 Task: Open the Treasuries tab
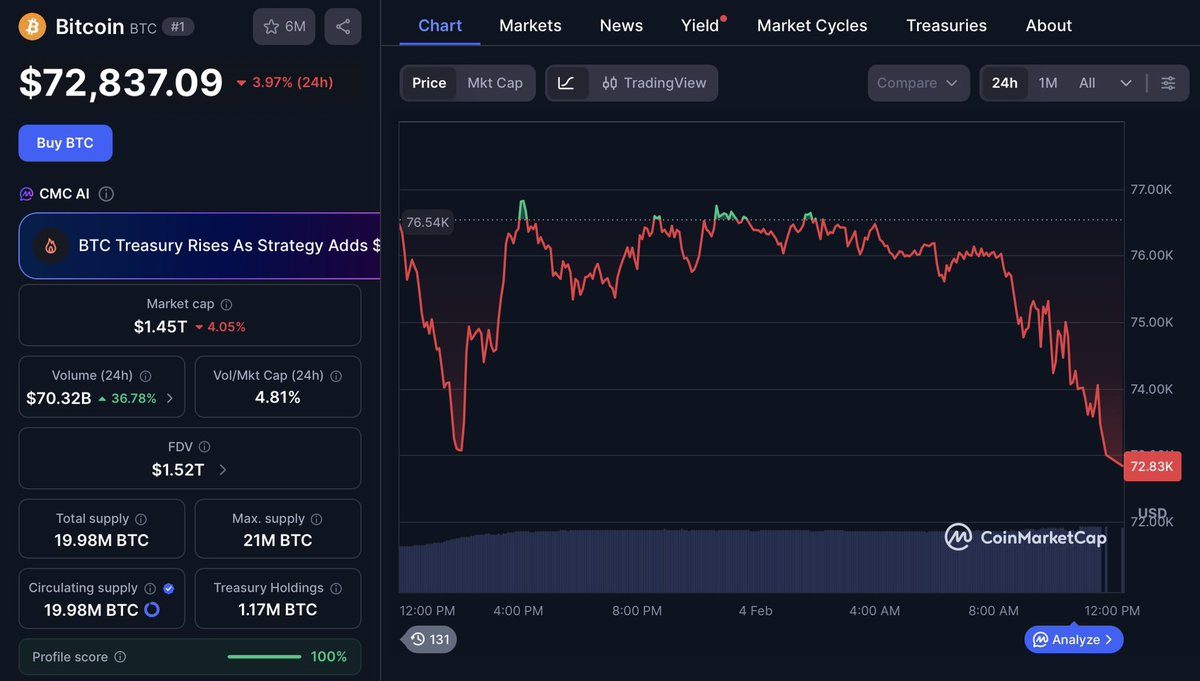tap(946, 26)
